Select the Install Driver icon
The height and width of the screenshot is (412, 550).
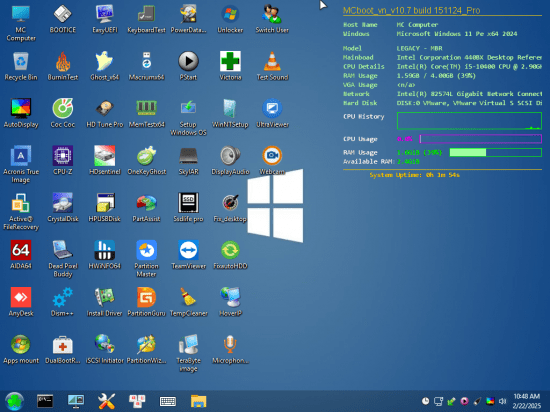pos(105,302)
